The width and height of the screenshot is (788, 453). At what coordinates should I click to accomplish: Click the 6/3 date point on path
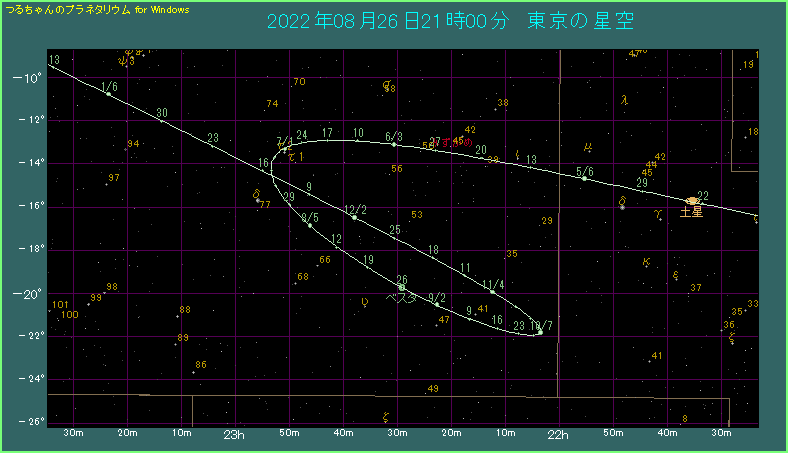(394, 144)
